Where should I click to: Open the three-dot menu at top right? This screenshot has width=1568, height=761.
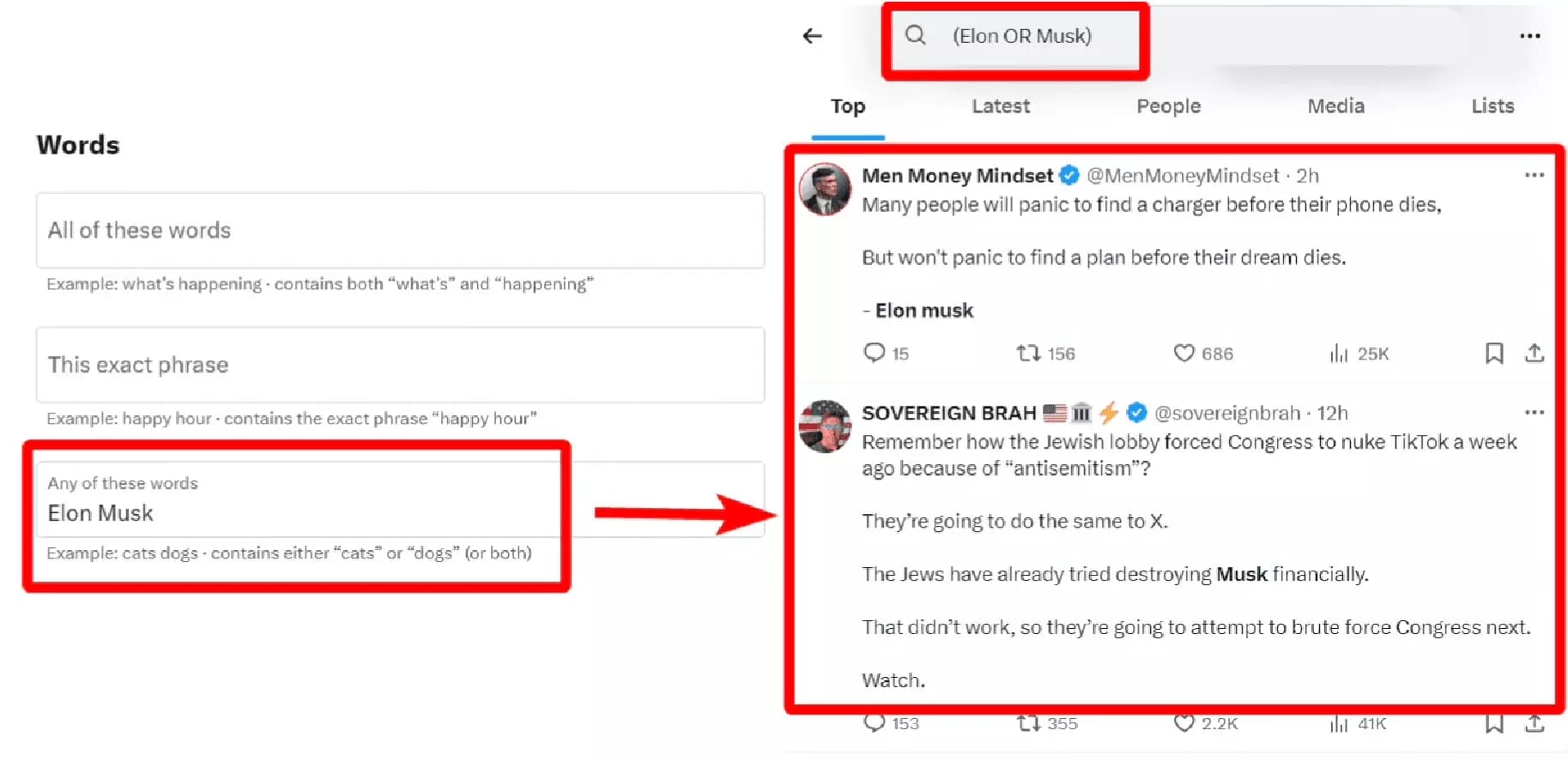(1530, 35)
